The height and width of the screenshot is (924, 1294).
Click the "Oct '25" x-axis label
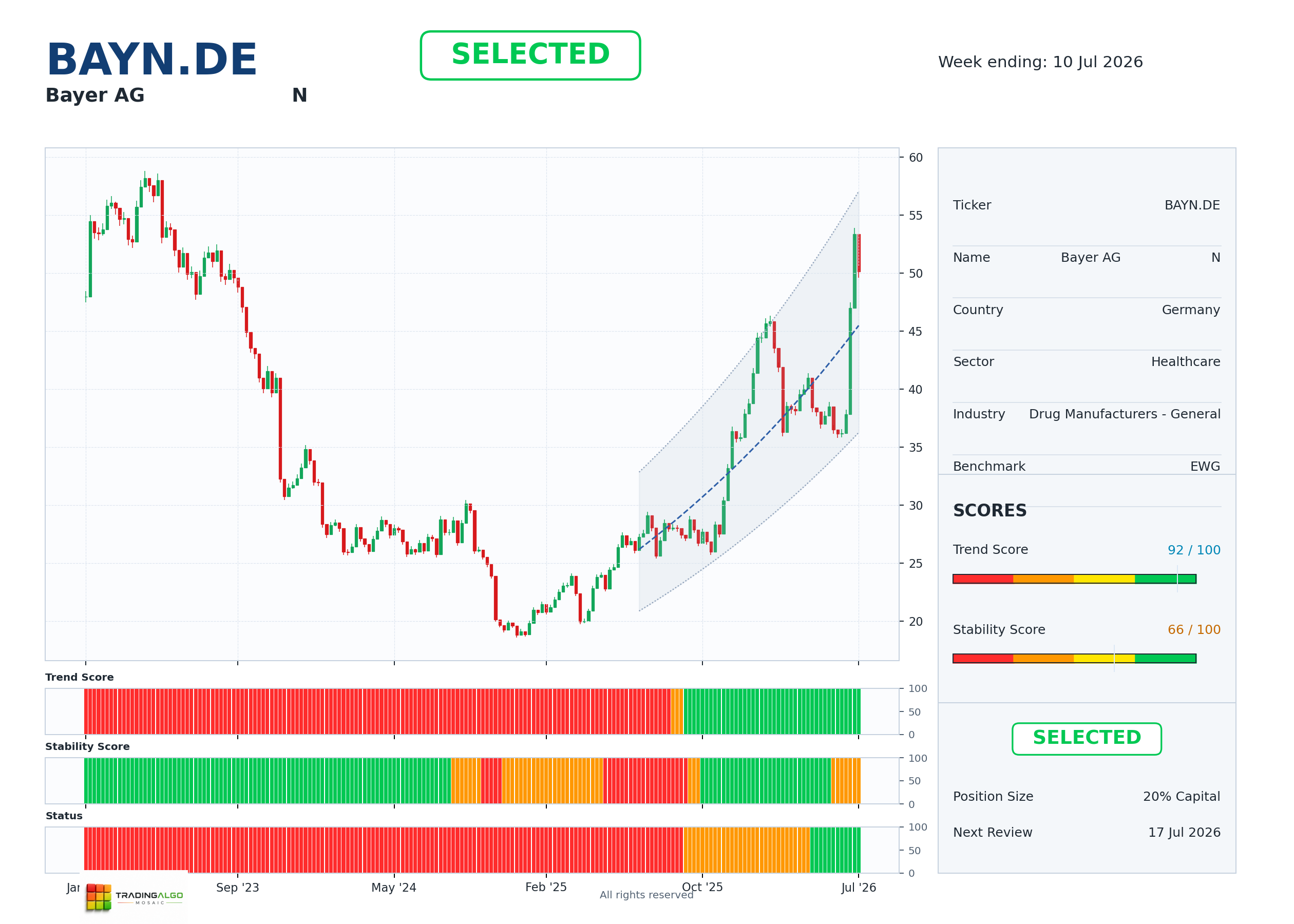[x=702, y=887]
